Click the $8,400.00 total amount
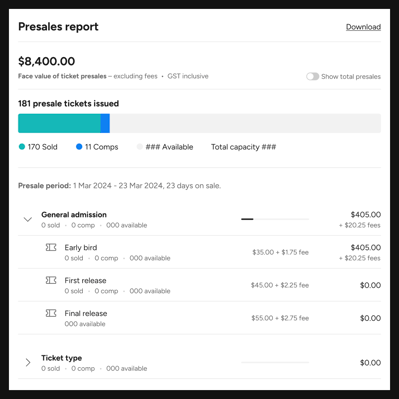This screenshot has width=399, height=399. click(x=47, y=61)
